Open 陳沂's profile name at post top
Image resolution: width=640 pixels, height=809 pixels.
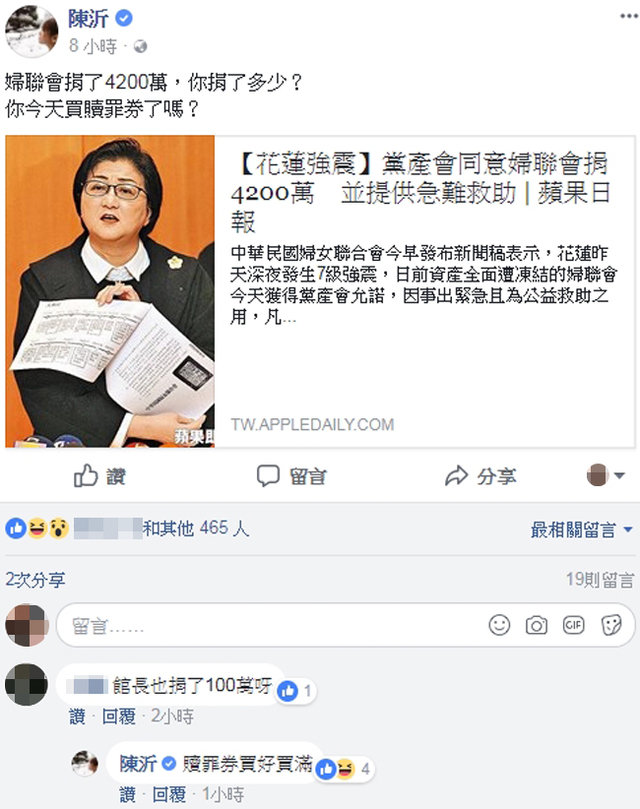pos(88,19)
